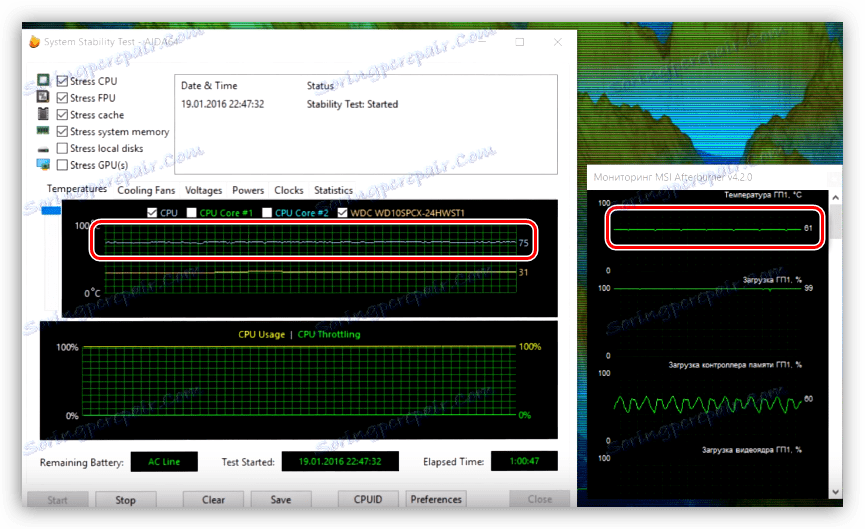The width and height of the screenshot is (865, 529).
Task: Click the MSI Afterburner scrollbar thumb
Action: click(835, 222)
